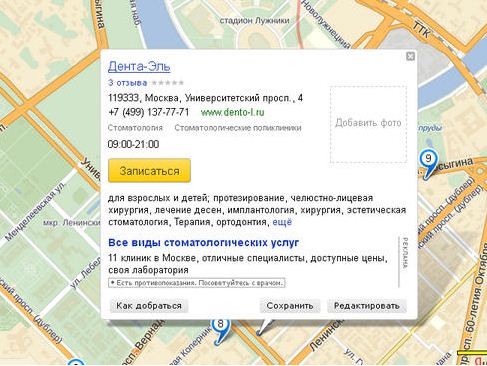Click the Сохранить button
This screenshot has width=487, height=366.
pyautogui.click(x=290, y=306)
